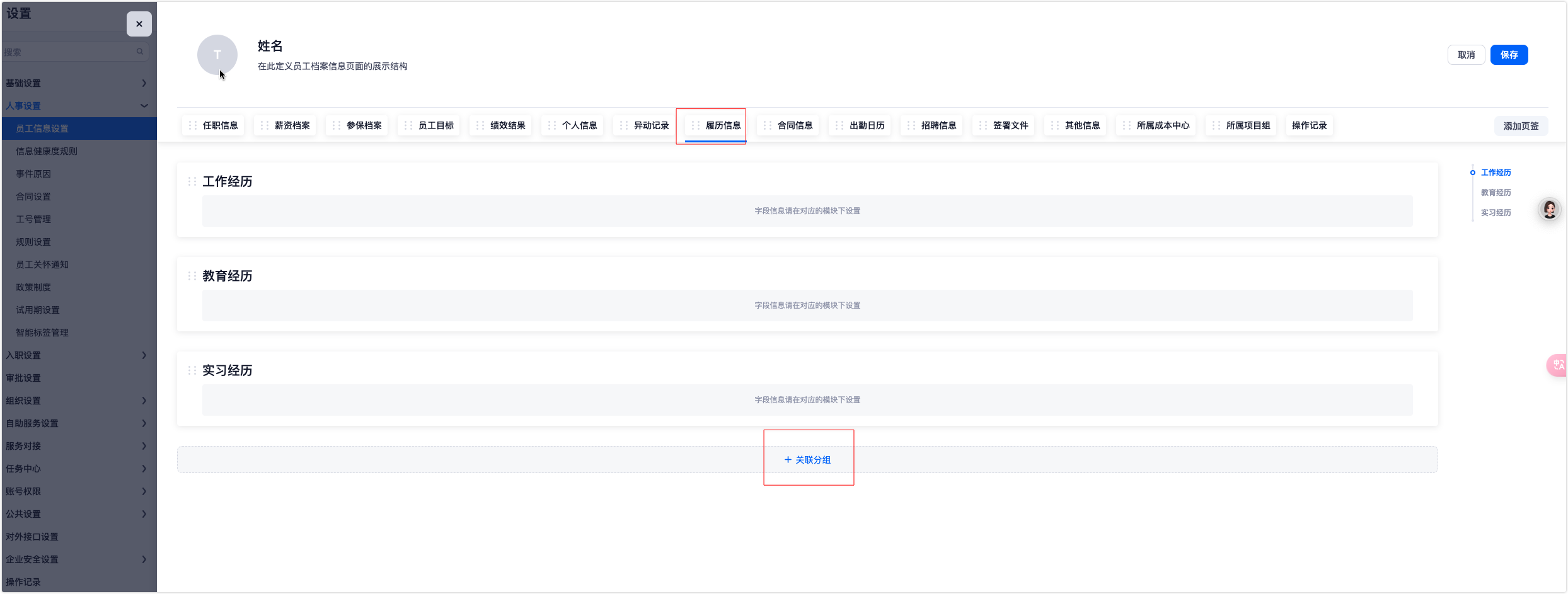Click the search magnifier icon in sidebar

click(x=140, y=52)
